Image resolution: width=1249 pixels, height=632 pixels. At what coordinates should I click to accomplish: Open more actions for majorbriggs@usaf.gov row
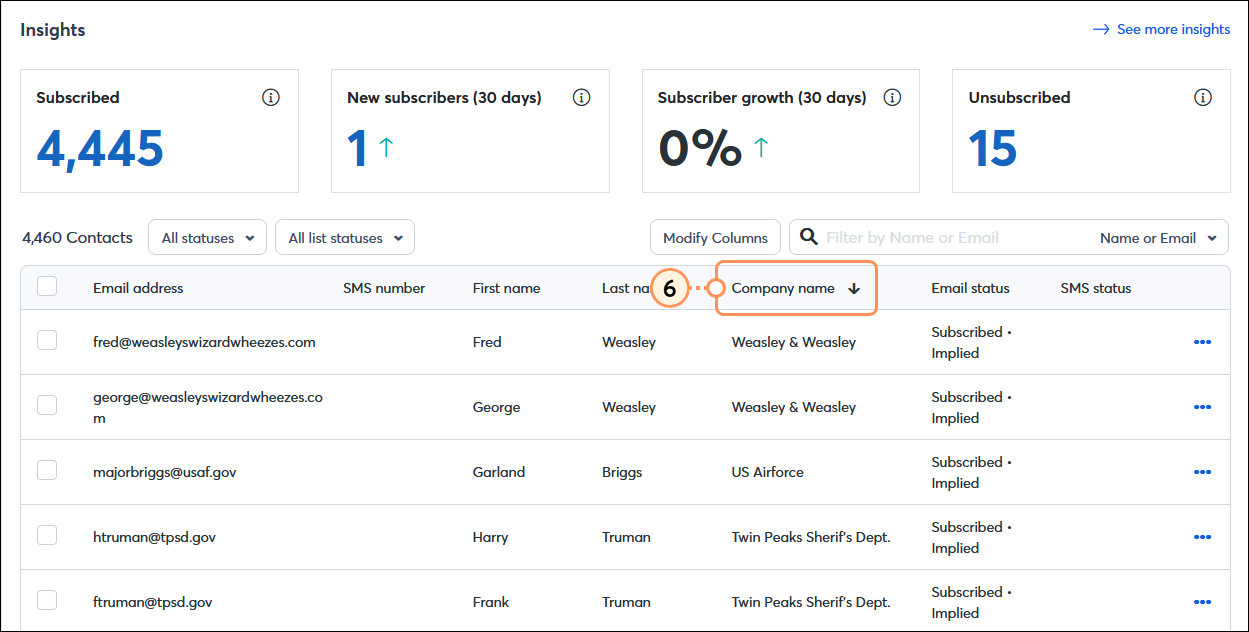click(1202, 472)
